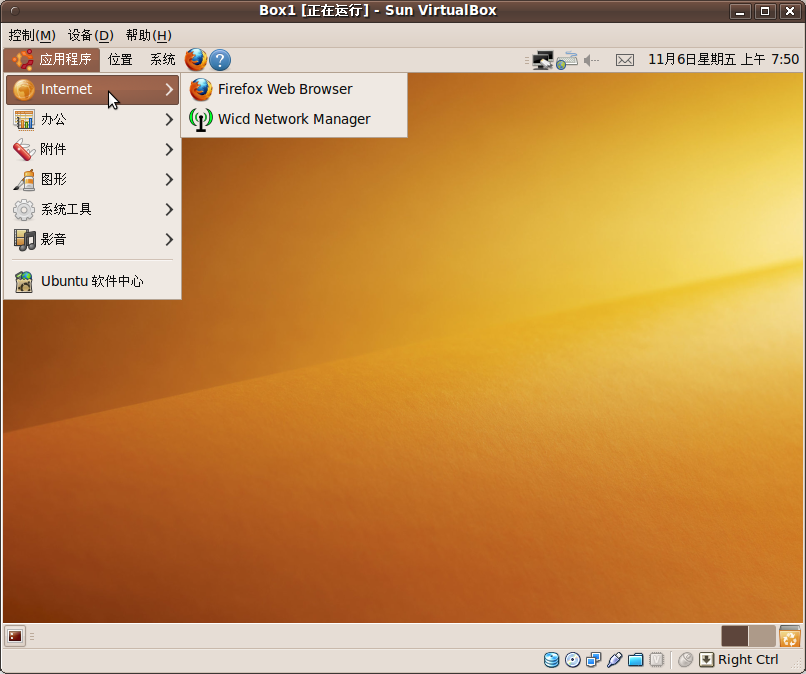Click the Swiss knife icon next to 附件
Screen dimensions: 806x674
(x=24, y=150)
